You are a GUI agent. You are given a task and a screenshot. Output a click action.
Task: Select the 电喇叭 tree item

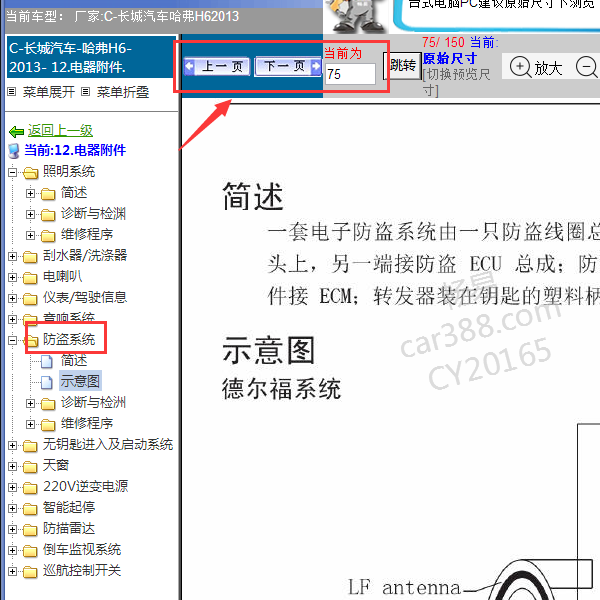coord(62,276)
